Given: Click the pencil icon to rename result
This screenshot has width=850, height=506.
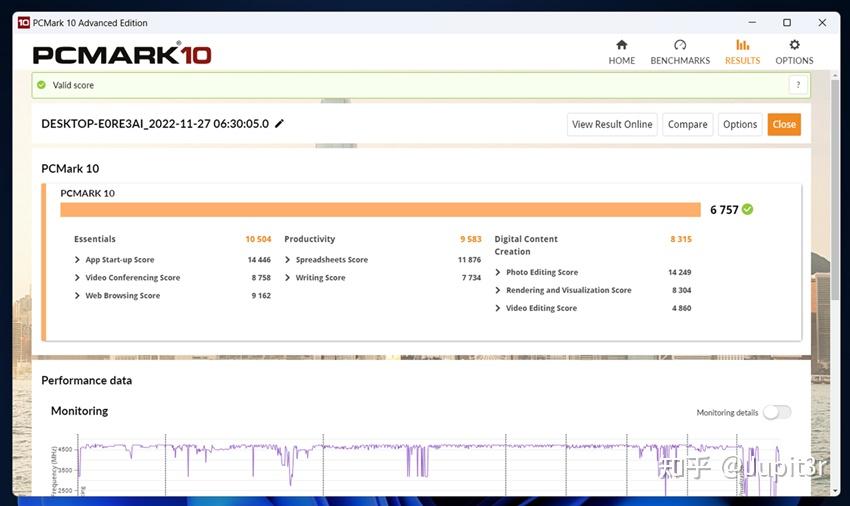Looking at the screenshot, I should point(279,124).
